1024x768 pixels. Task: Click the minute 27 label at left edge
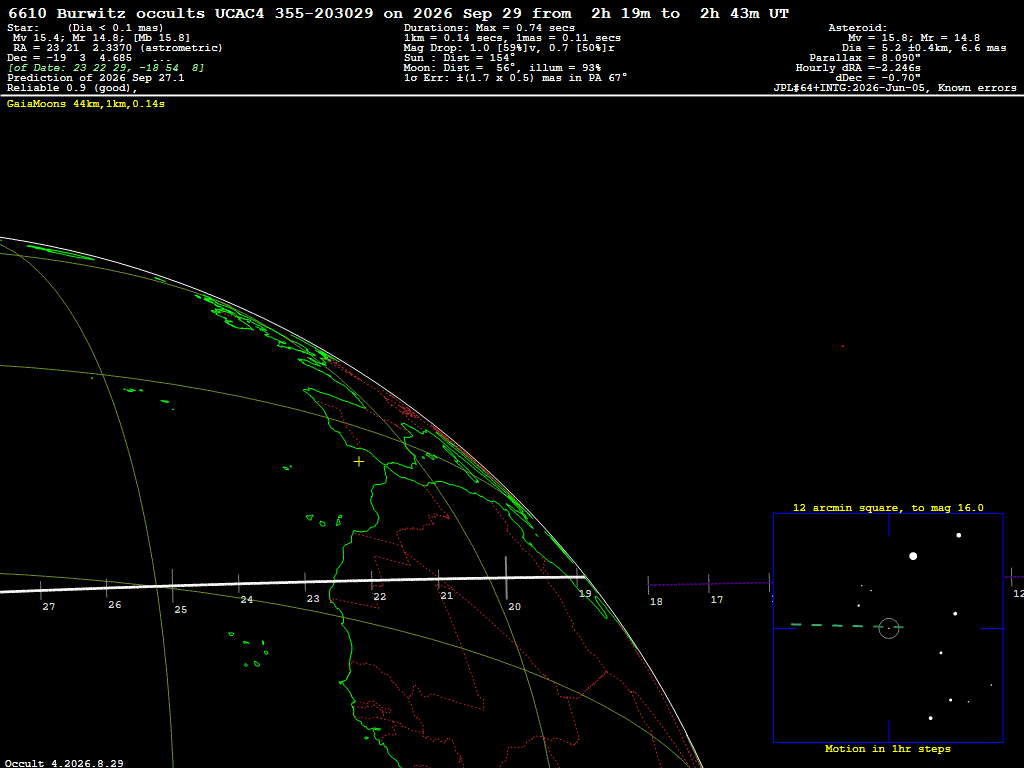coord(49,607)
